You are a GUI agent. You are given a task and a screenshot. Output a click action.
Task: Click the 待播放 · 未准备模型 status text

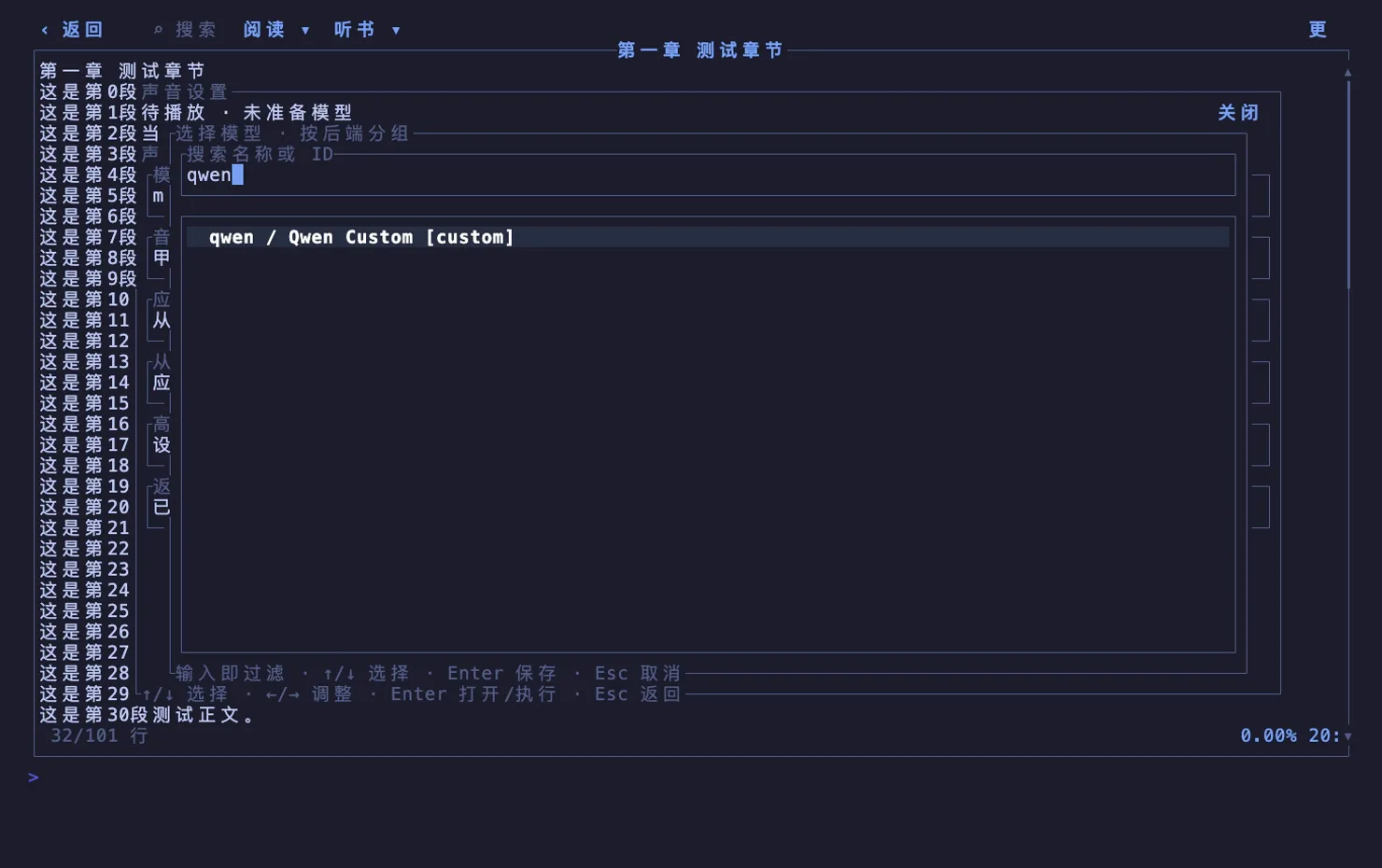point(247,113)
